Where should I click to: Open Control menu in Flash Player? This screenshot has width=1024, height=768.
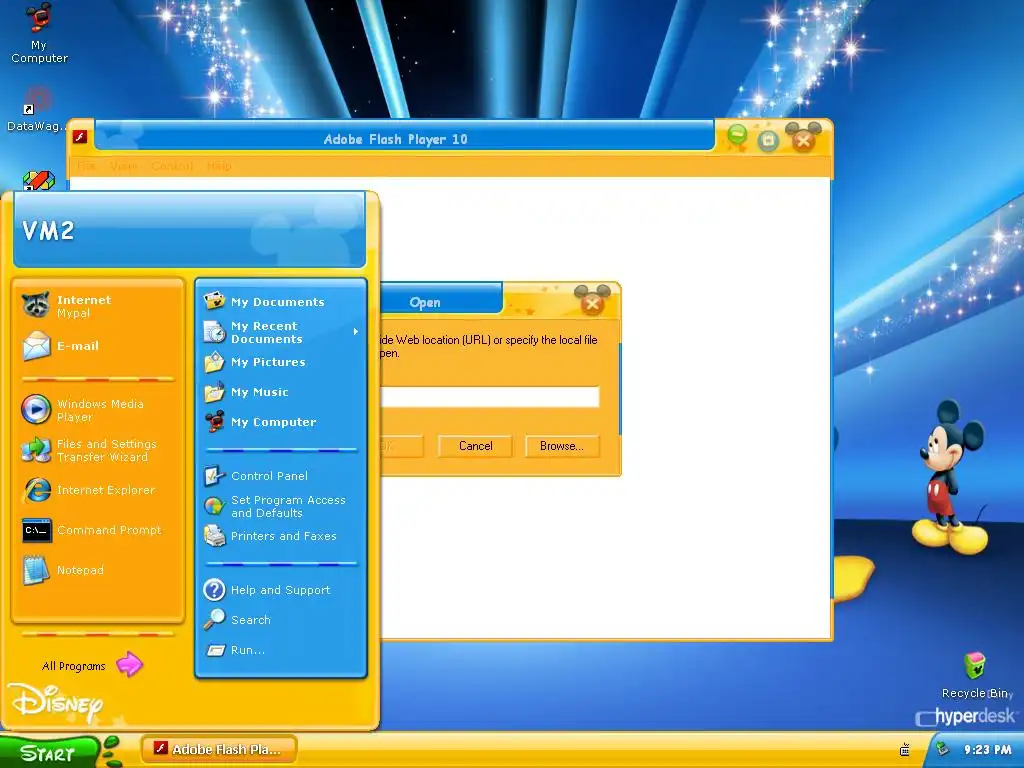click(172, 166)
